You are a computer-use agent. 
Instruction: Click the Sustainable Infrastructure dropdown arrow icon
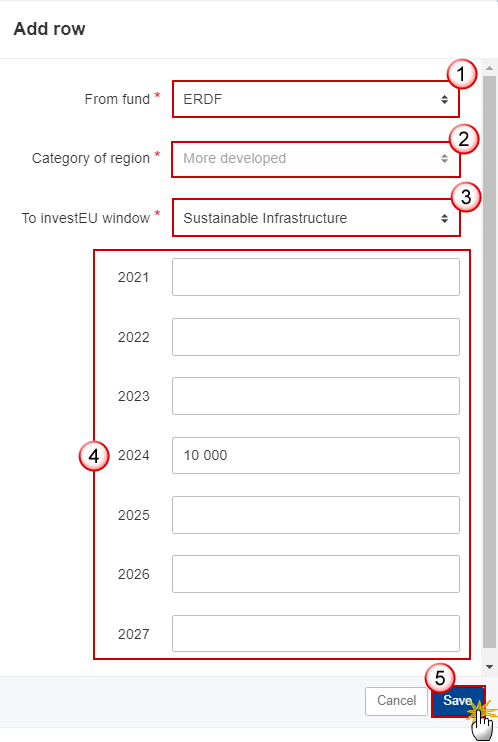444,218
